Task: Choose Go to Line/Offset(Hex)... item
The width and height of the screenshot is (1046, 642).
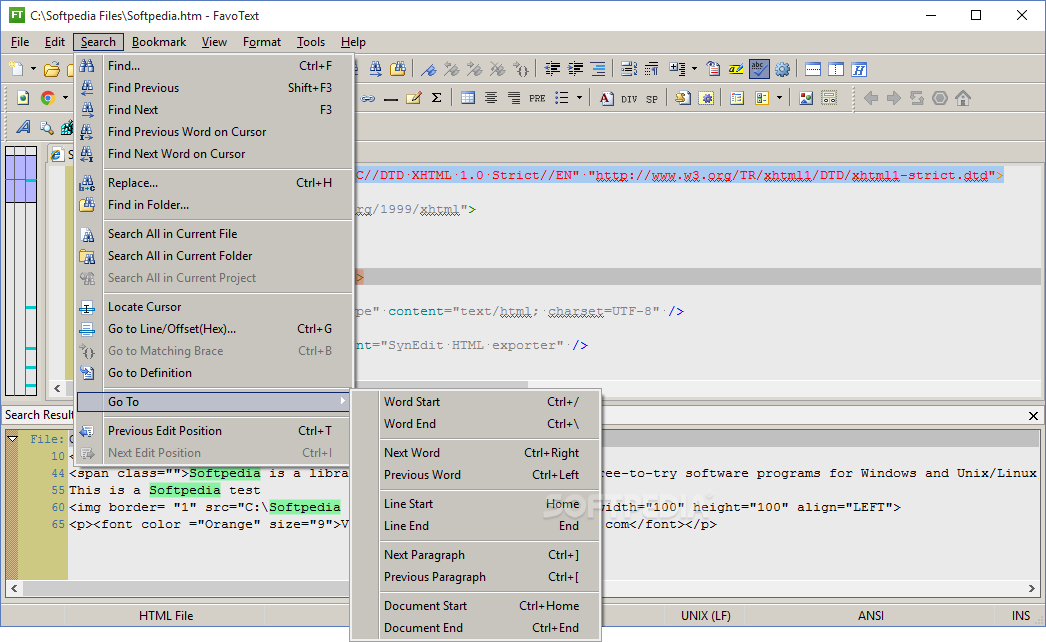Action: click(214, 328)
